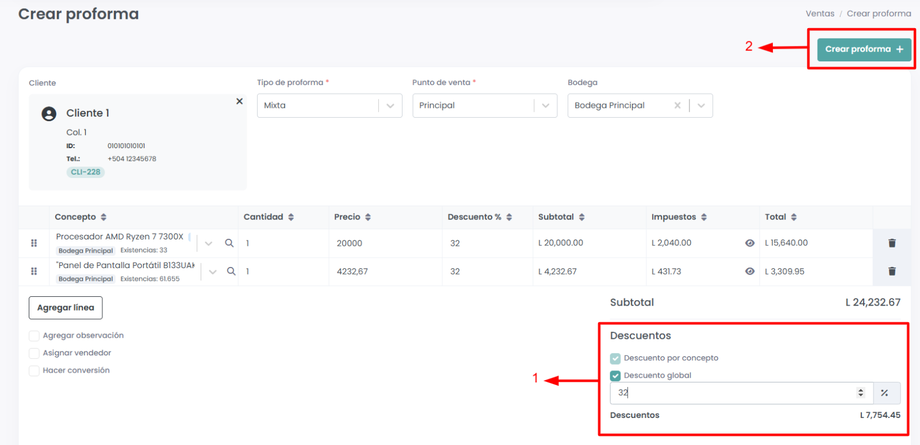Show tax details for first line
The width and height of the screenshot is (920, 445).
point(750,243)
